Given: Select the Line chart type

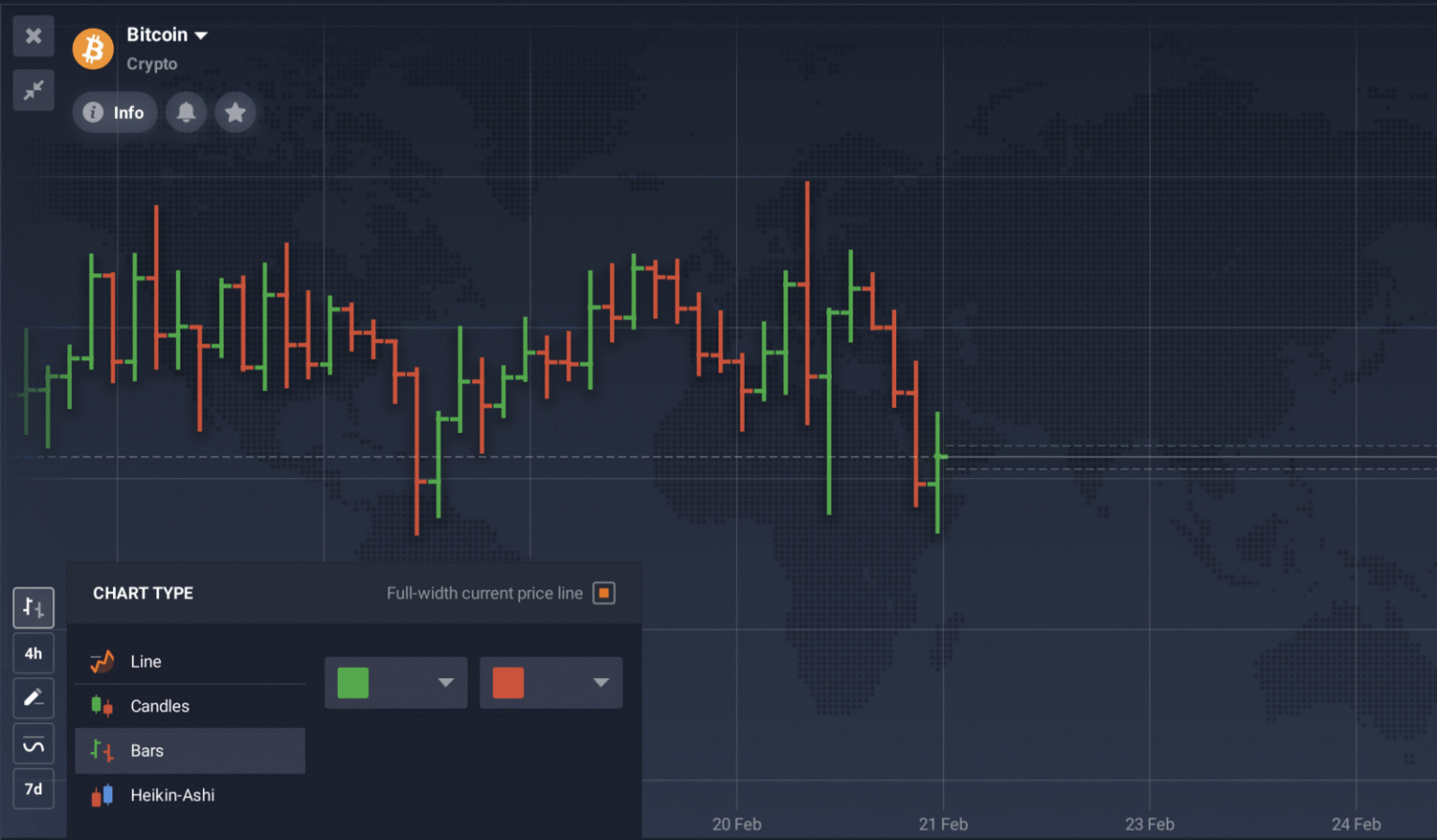Looking at the screenshot, I should tap(190, 661).
